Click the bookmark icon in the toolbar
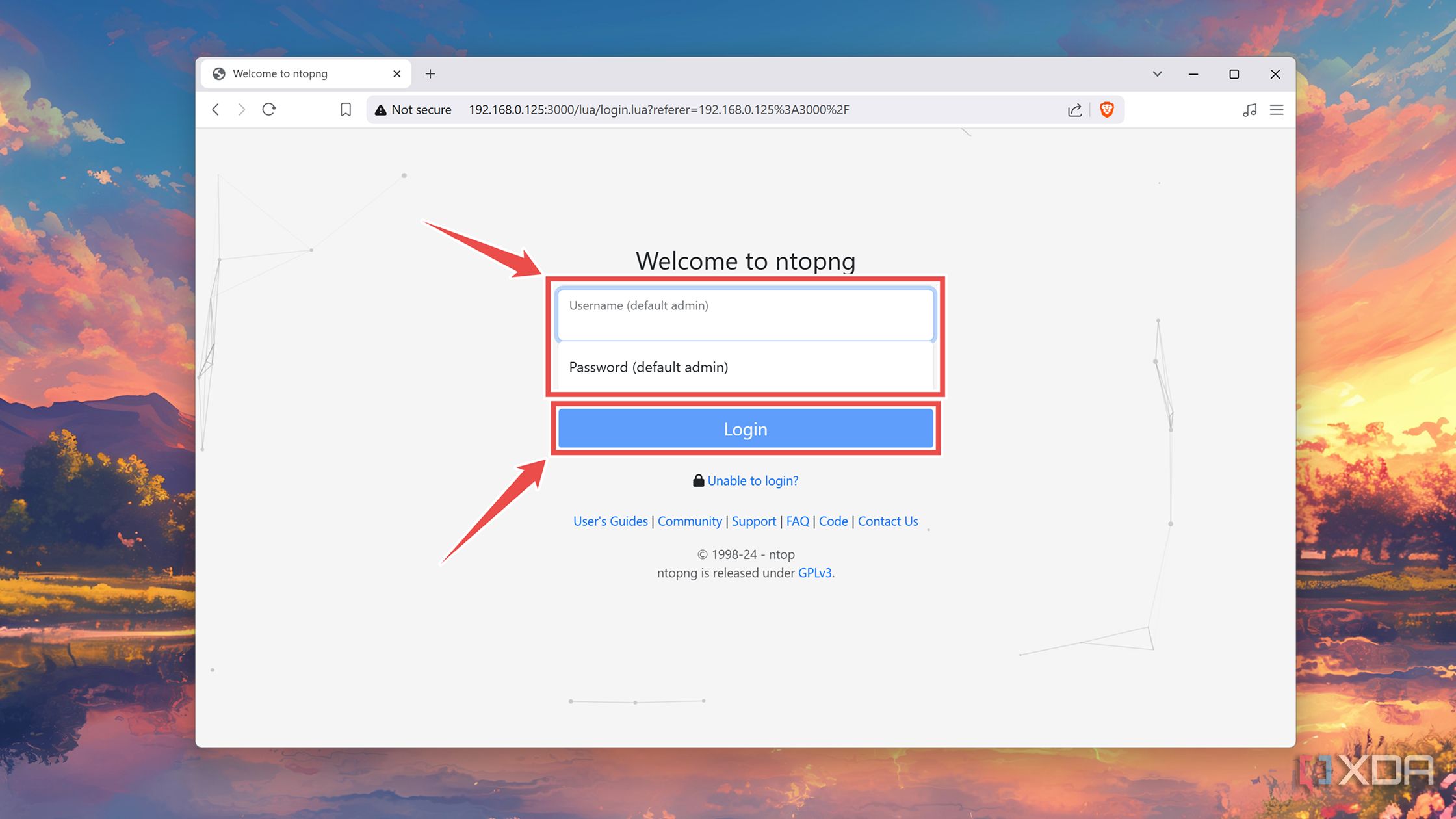The width and height of the screenshot is (1456, 819). 345,109
